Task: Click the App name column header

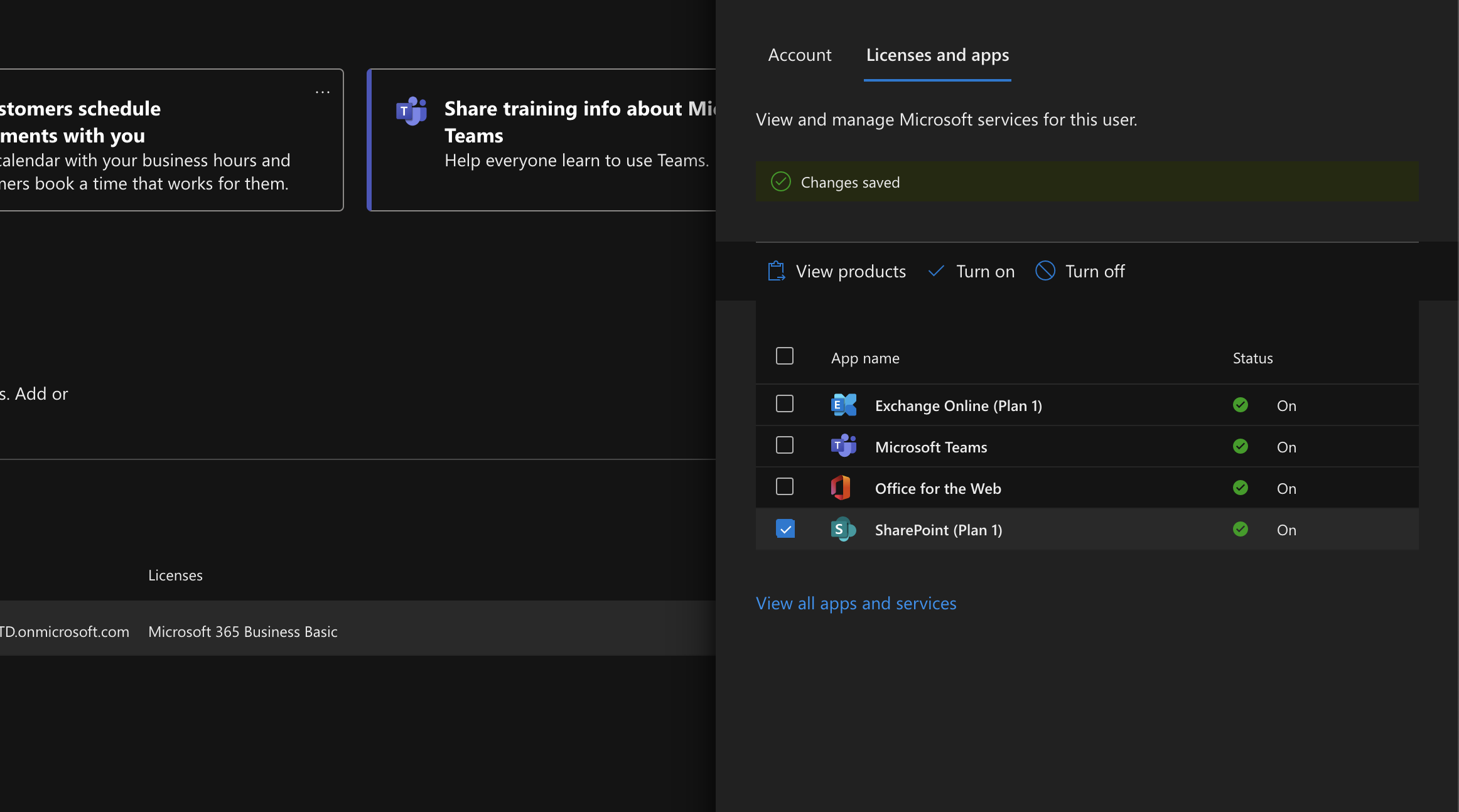Action: tap(865, 358)
